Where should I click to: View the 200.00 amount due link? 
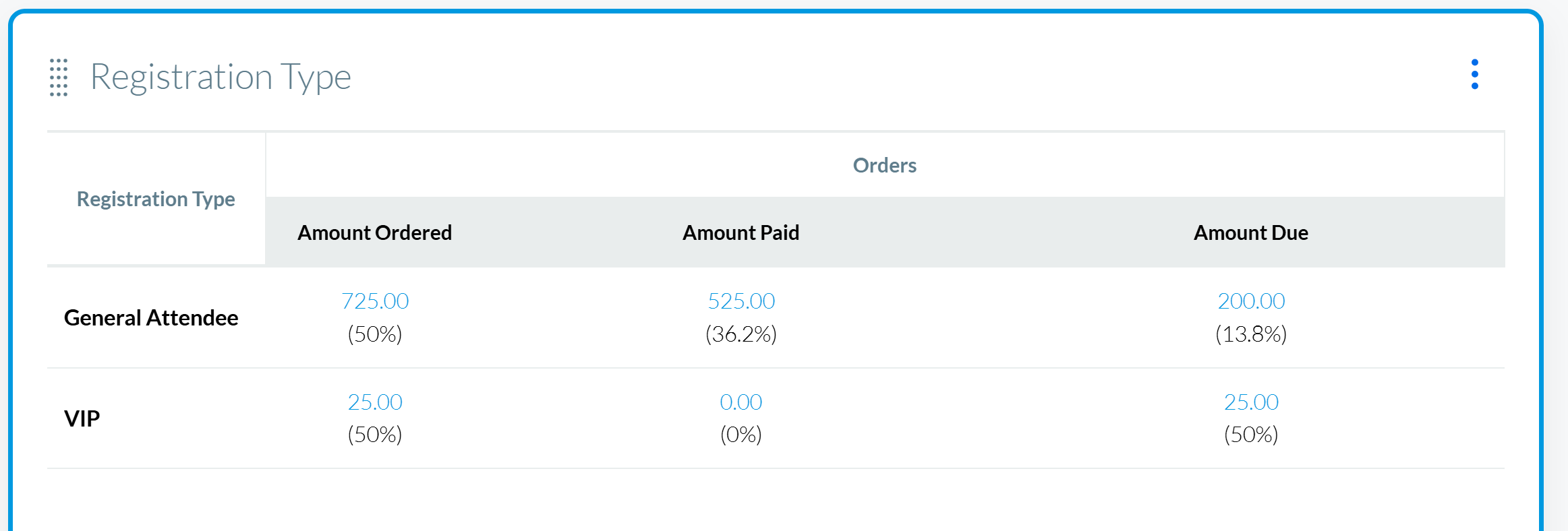pos(1251,301)
